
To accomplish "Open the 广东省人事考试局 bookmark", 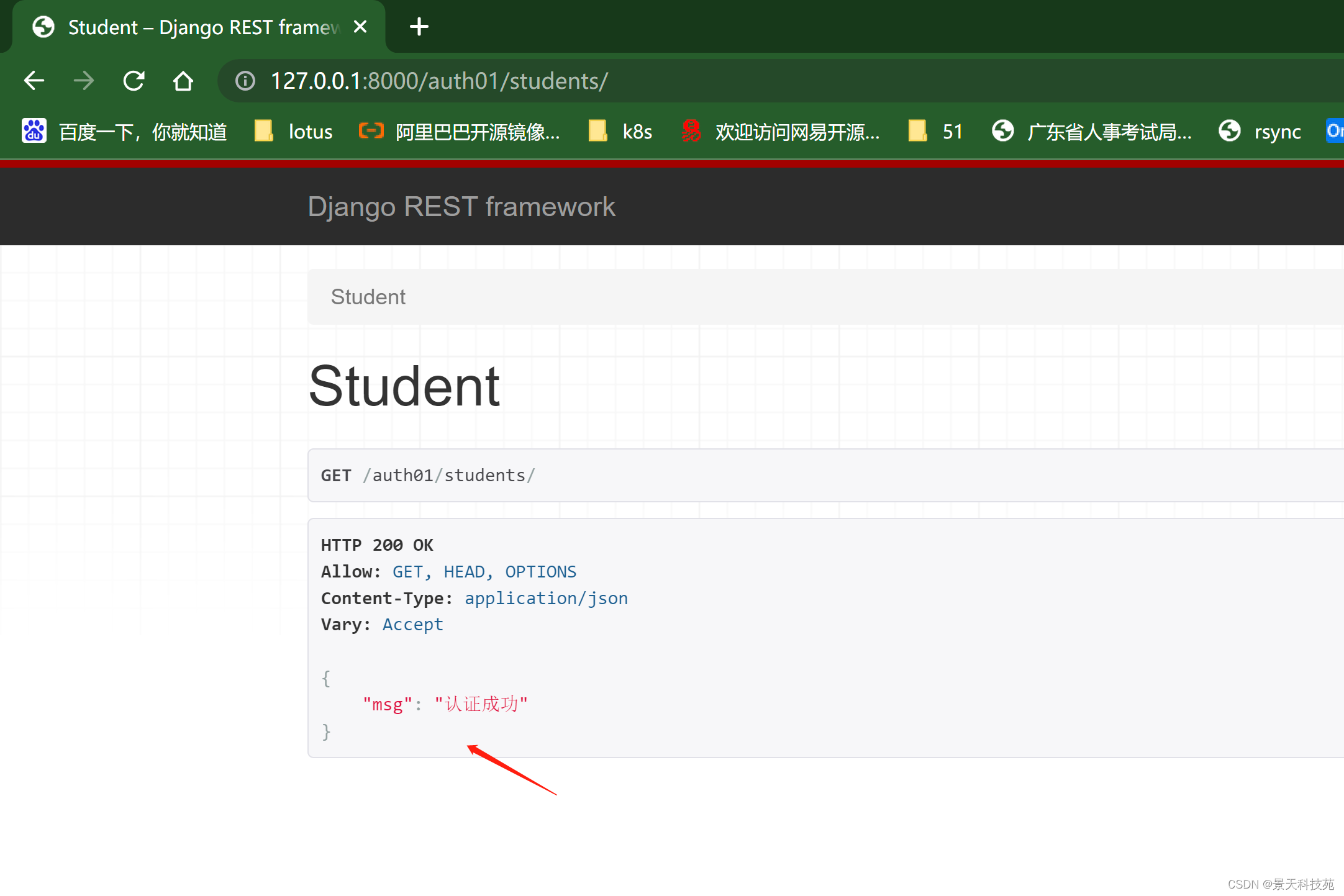I will tap(1092, 132).
